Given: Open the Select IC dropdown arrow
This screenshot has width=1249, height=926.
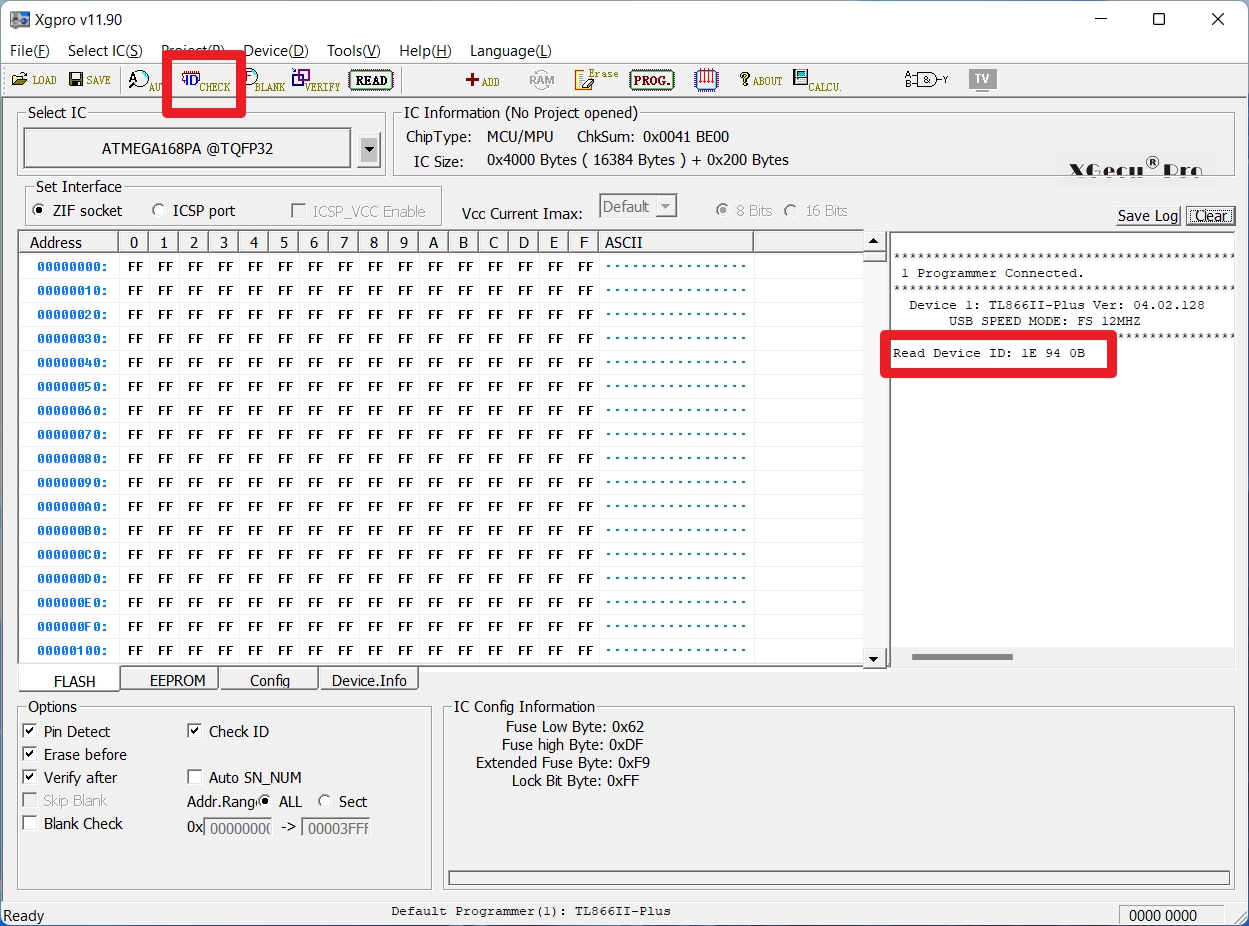Looking at the screenshot, I should [x=370, y=150].
